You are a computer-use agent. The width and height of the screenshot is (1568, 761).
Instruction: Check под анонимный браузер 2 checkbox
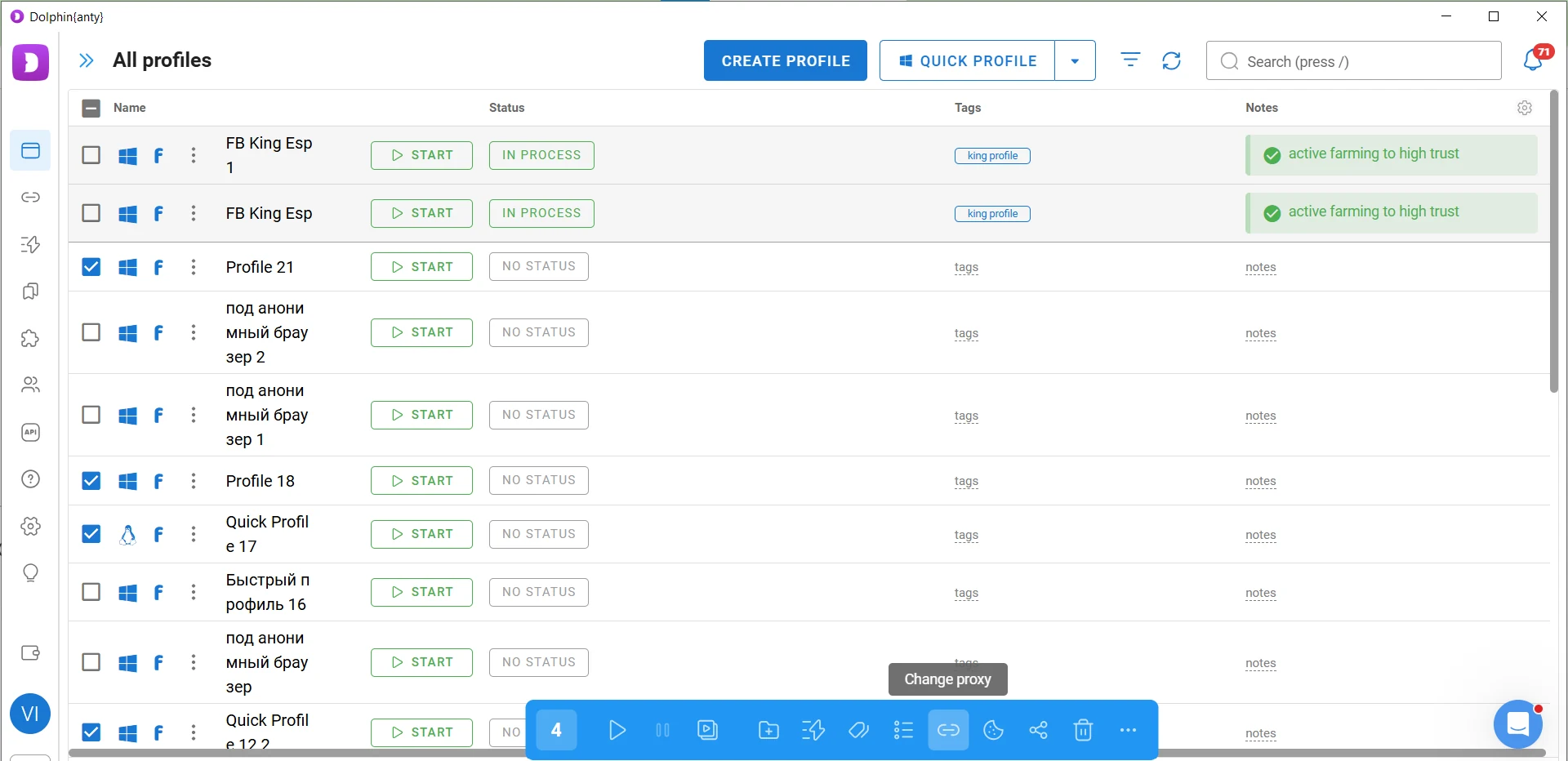coord(91,332)
